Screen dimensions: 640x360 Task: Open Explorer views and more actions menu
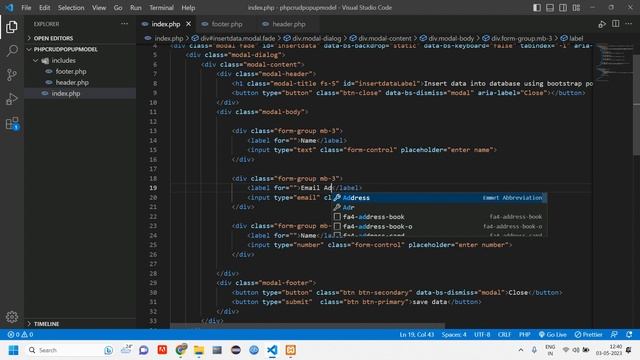pyautogui.click(x=124, y=24)
